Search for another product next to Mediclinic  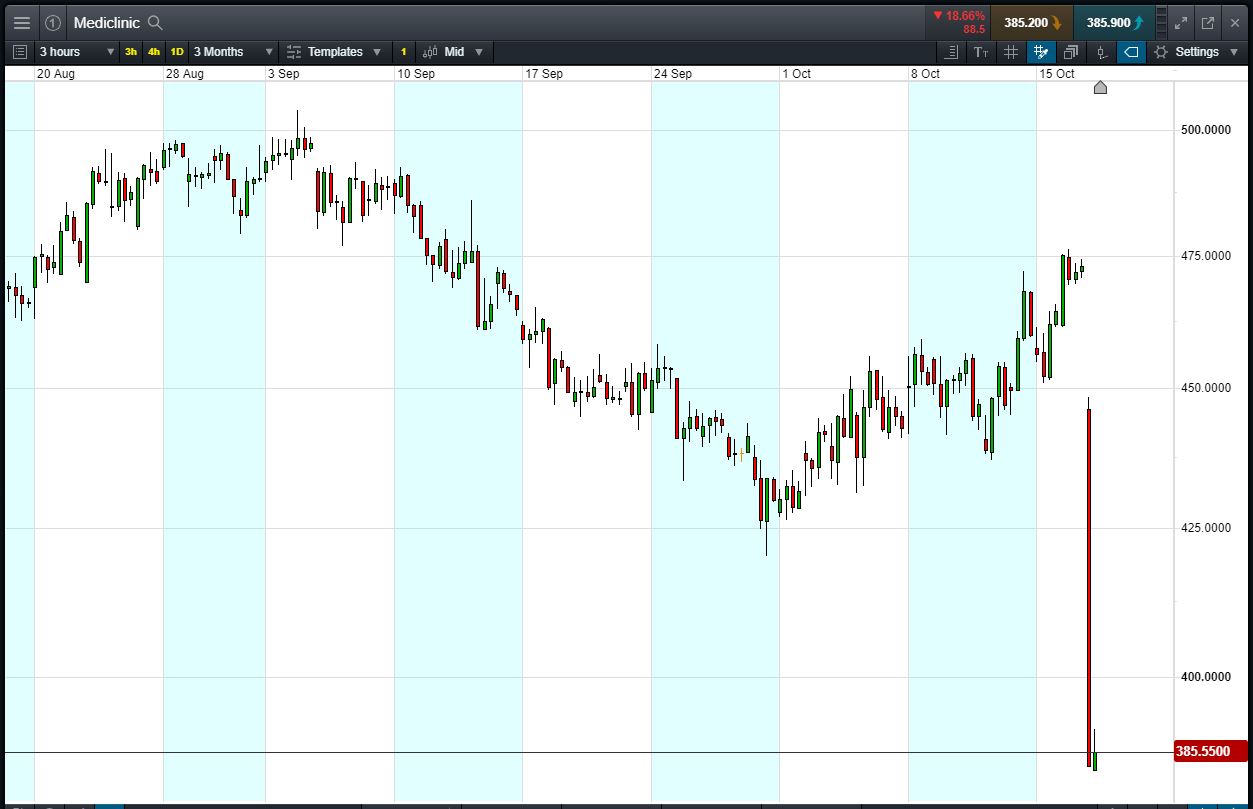(155, 22)
